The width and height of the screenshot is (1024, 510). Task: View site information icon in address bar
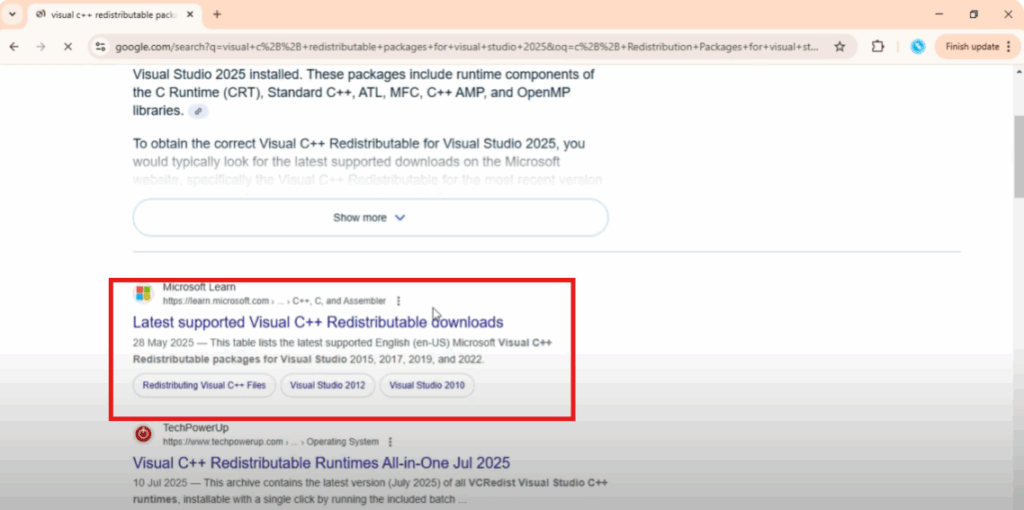click(x=99, y=46)
